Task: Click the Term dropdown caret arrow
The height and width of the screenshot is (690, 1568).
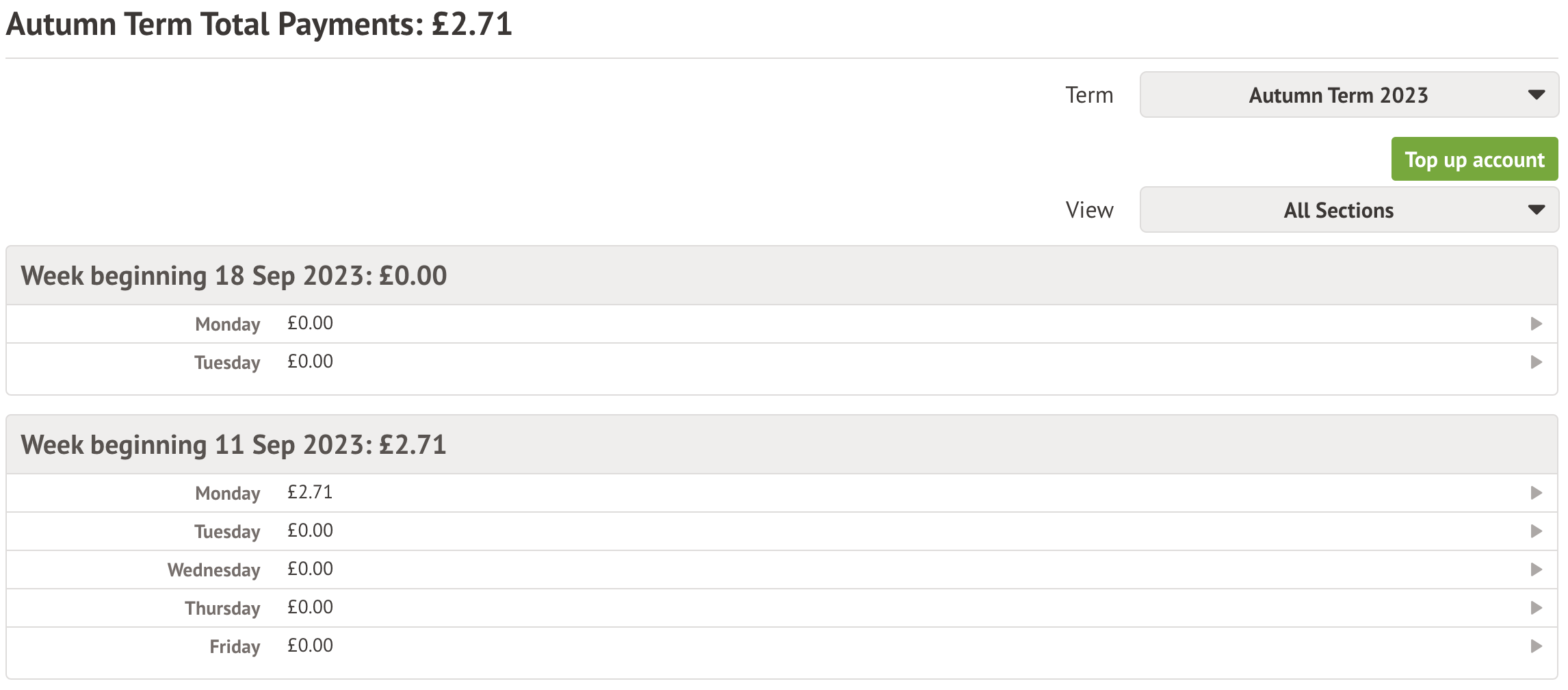Action: click(1536, 95)
